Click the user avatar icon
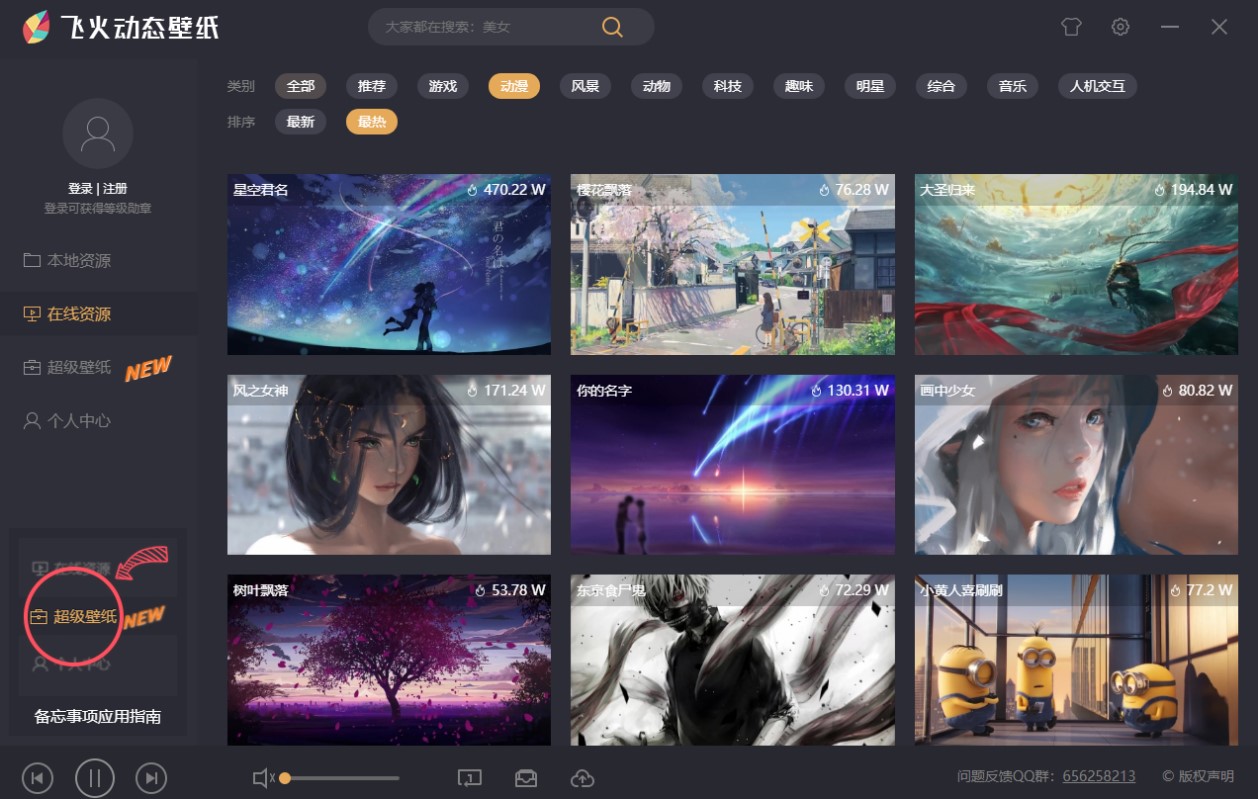 pos(97,133)
